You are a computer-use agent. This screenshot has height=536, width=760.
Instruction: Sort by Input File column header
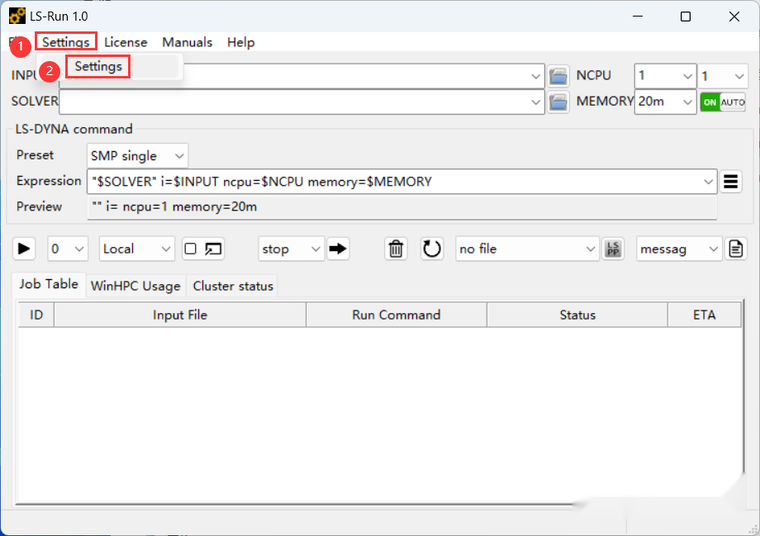(x=180, y=315)
